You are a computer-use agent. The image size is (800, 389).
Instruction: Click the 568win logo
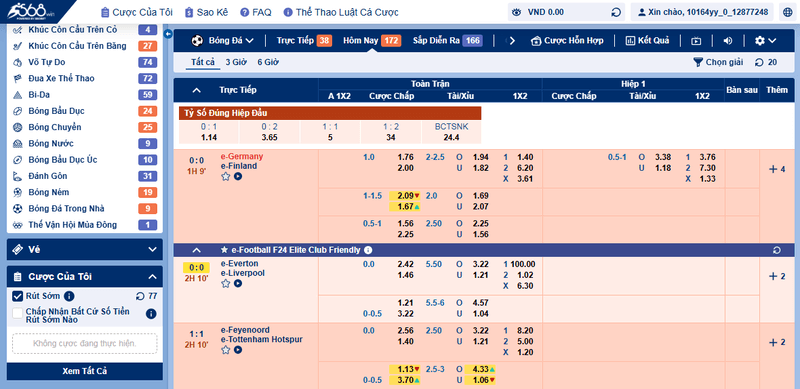coord(31,11)
